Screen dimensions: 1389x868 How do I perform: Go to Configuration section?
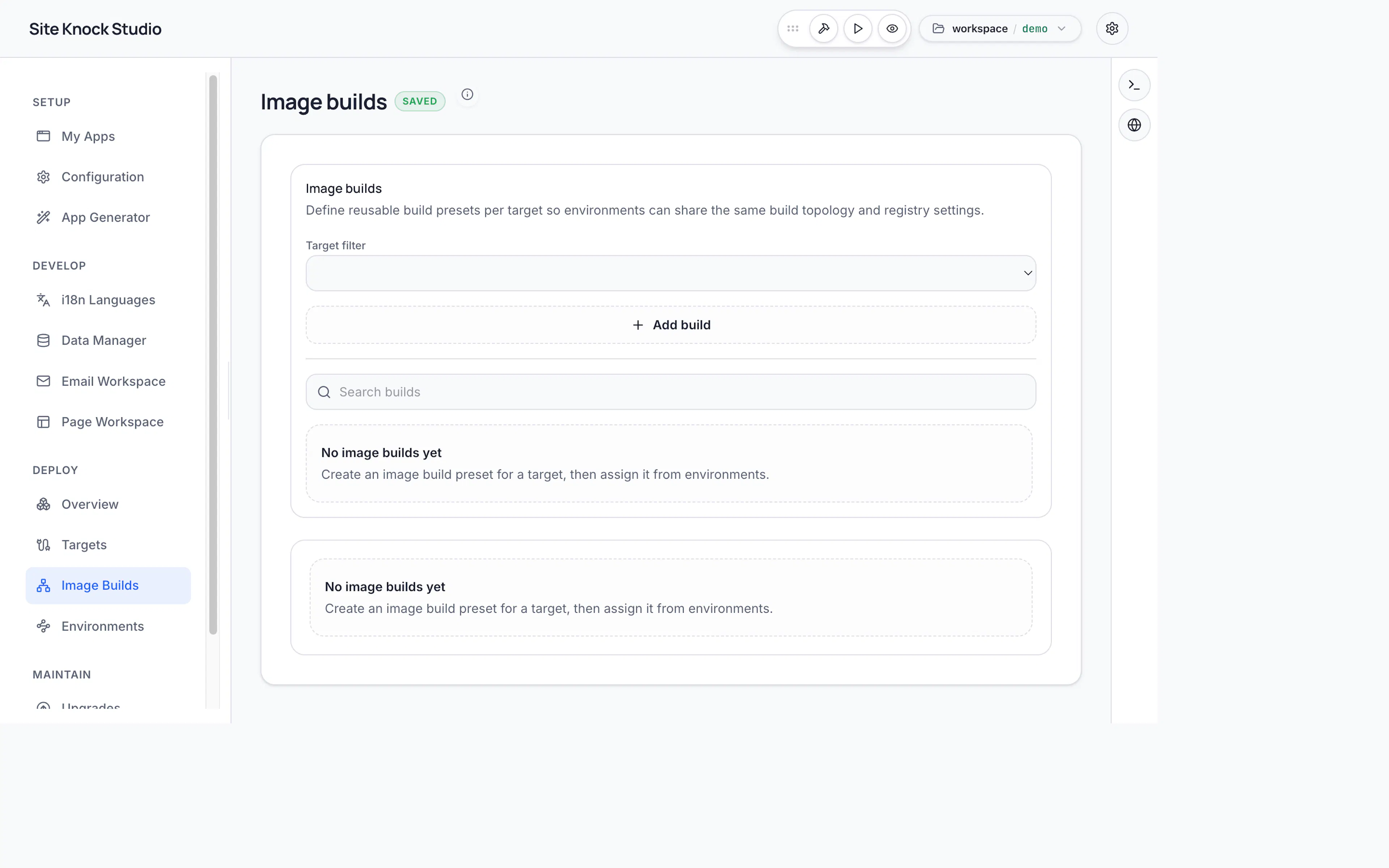coord(108,177)
